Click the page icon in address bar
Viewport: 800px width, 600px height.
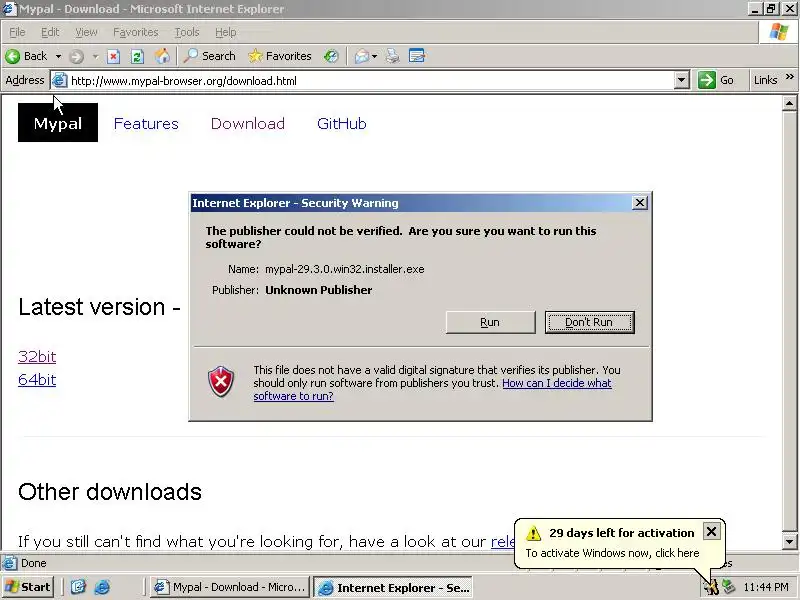(x=60, y=81)
